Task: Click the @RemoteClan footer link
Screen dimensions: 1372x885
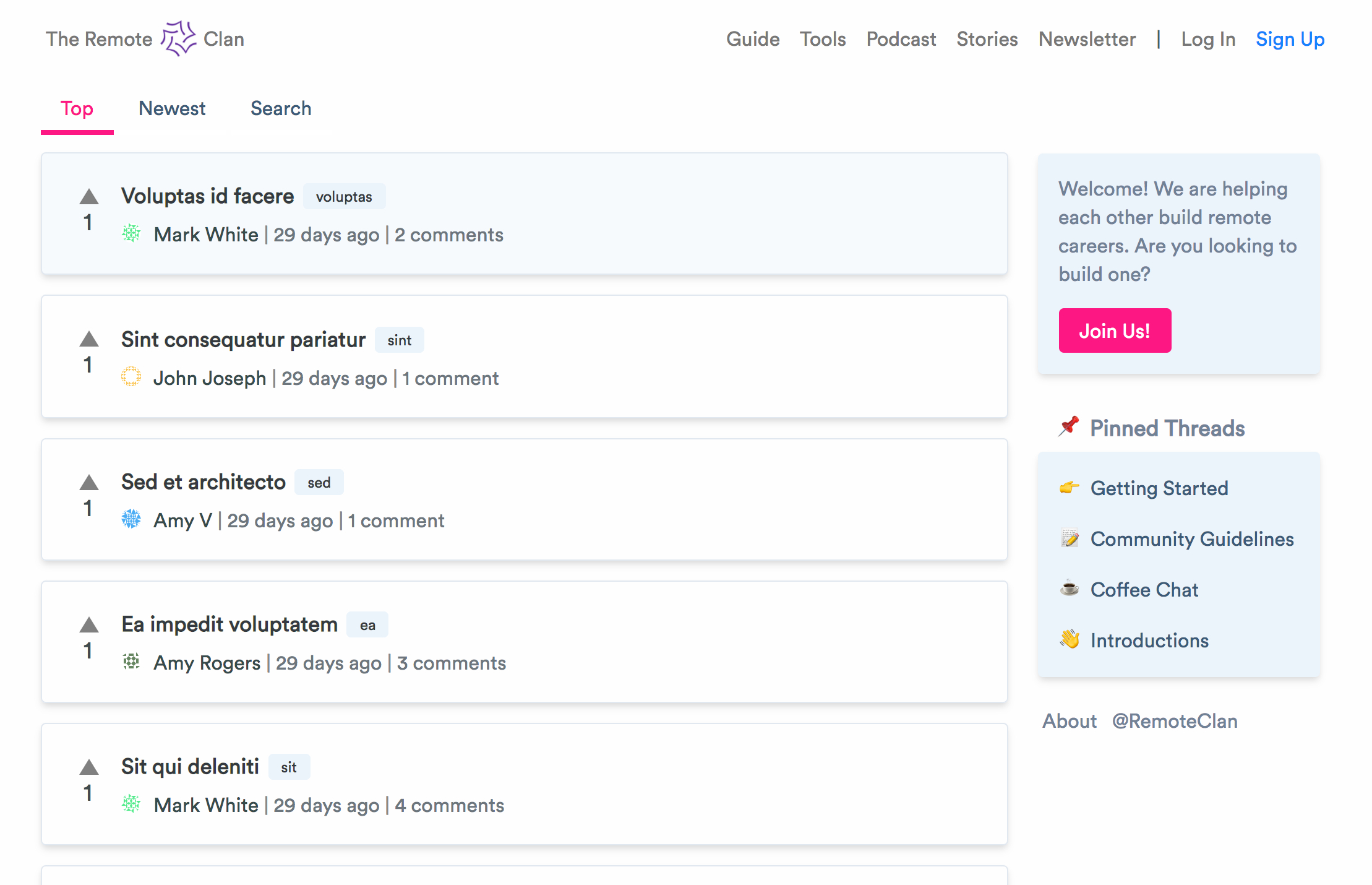Action: (1174, 721)
